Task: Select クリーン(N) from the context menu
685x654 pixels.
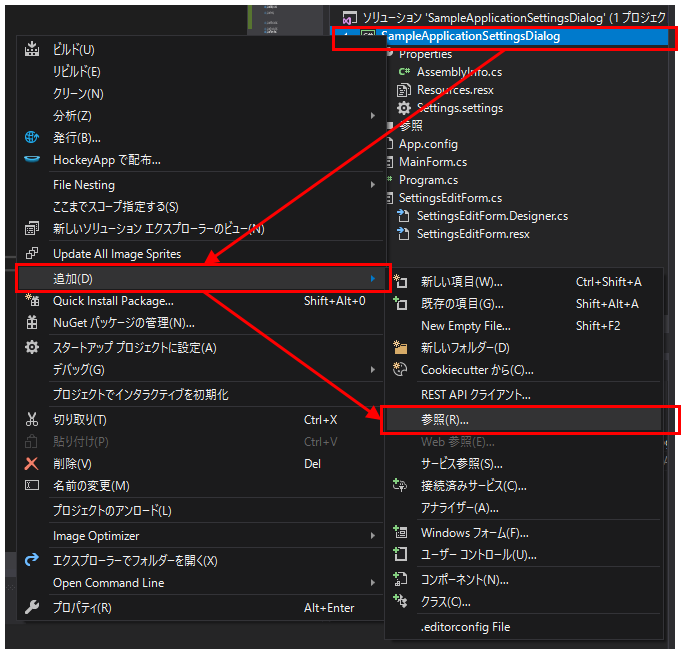Action: pyautogui.click(x=78, y=93)
